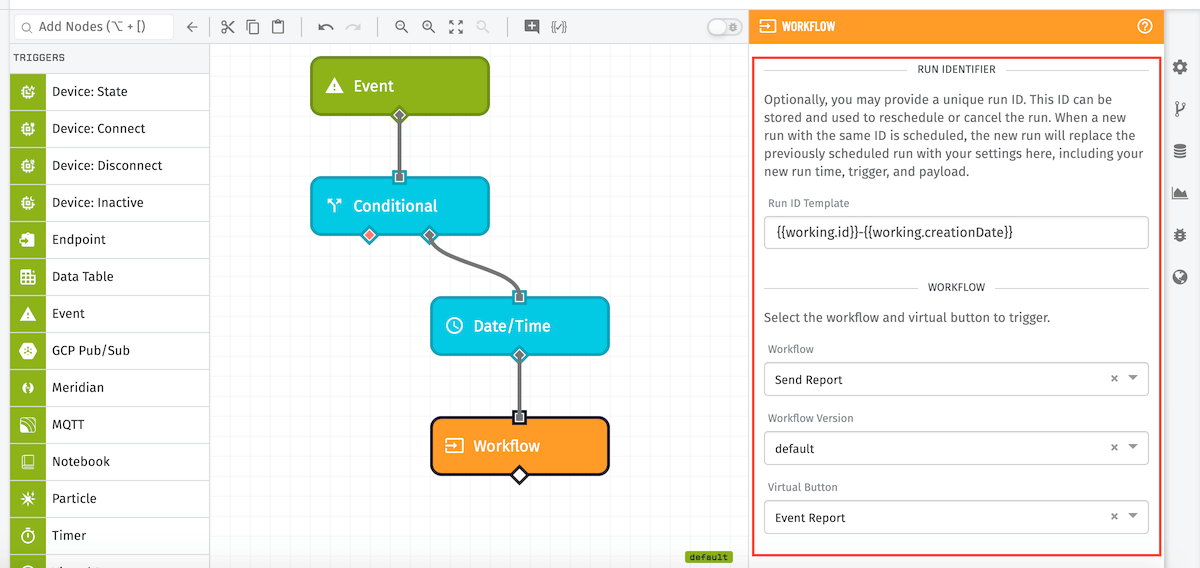Fit workflow to screen icon
The image size is (1200, 568).
[456, 27]
